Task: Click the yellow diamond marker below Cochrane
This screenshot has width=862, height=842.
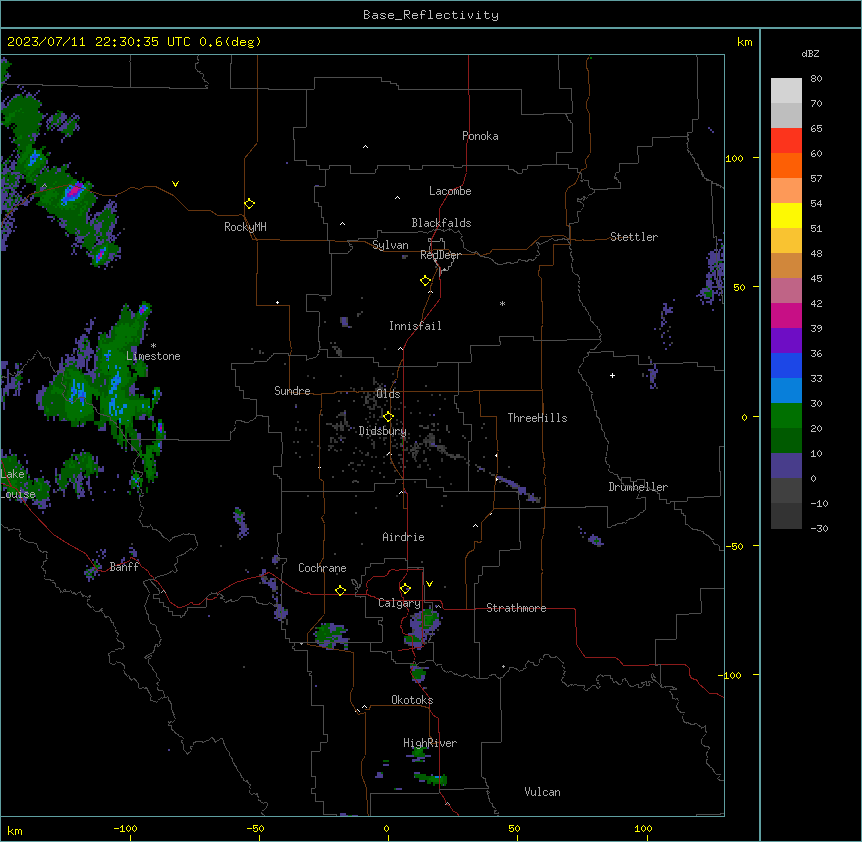Action: tap(340, 590)
